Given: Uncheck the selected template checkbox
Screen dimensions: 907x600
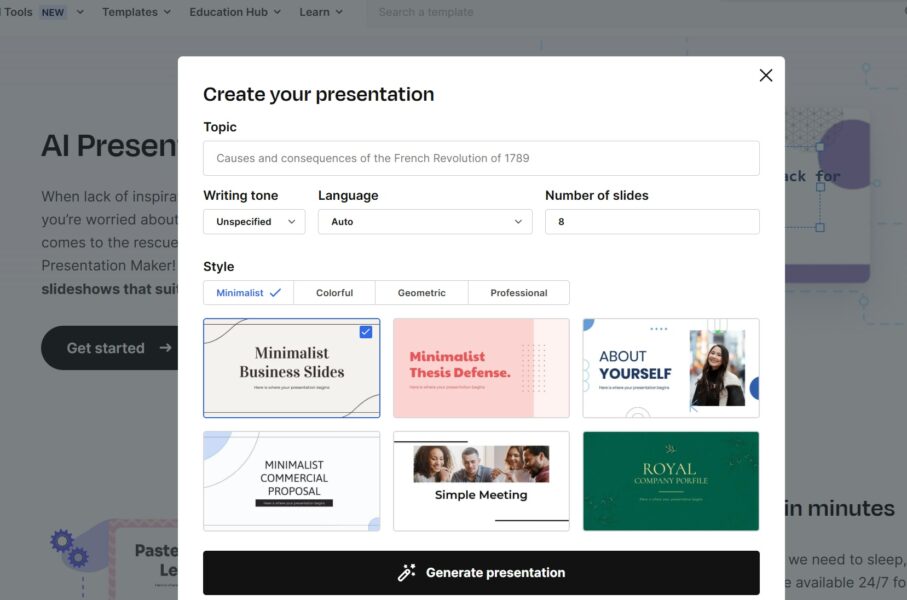Looking at the screenshot, I should coord(366,332).
